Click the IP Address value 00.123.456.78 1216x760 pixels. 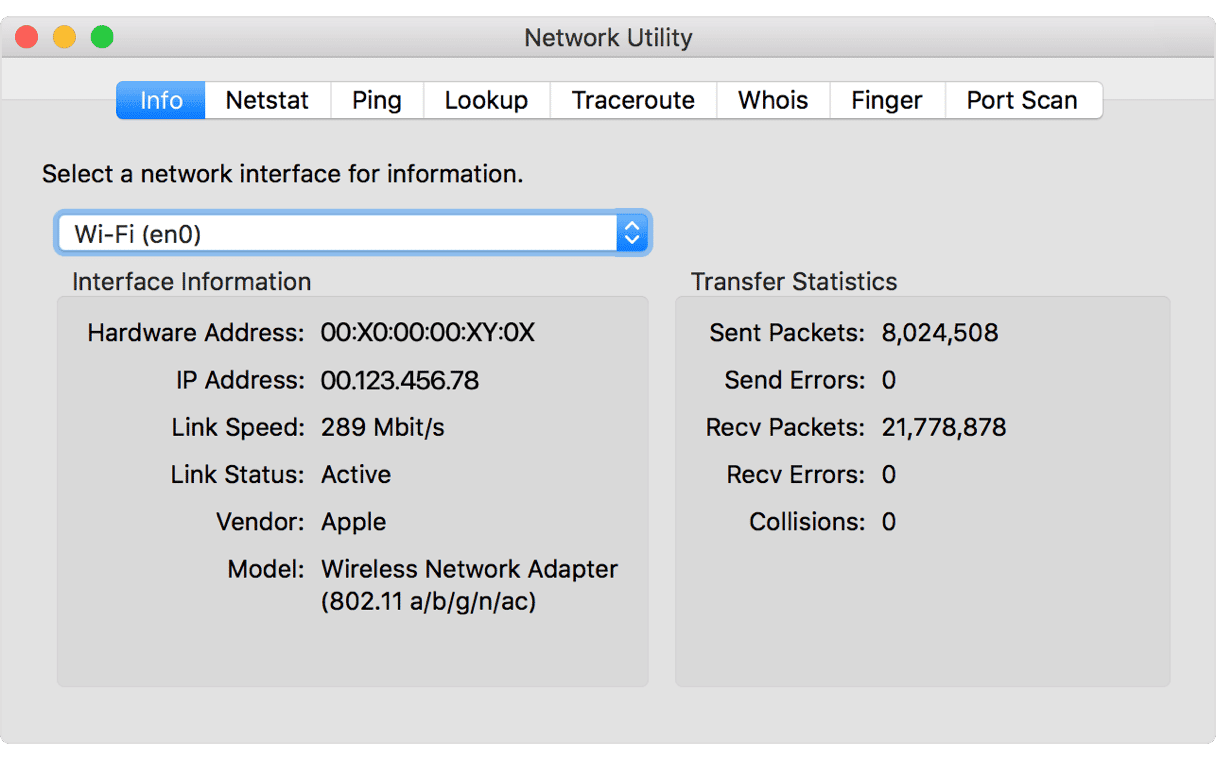399,381
